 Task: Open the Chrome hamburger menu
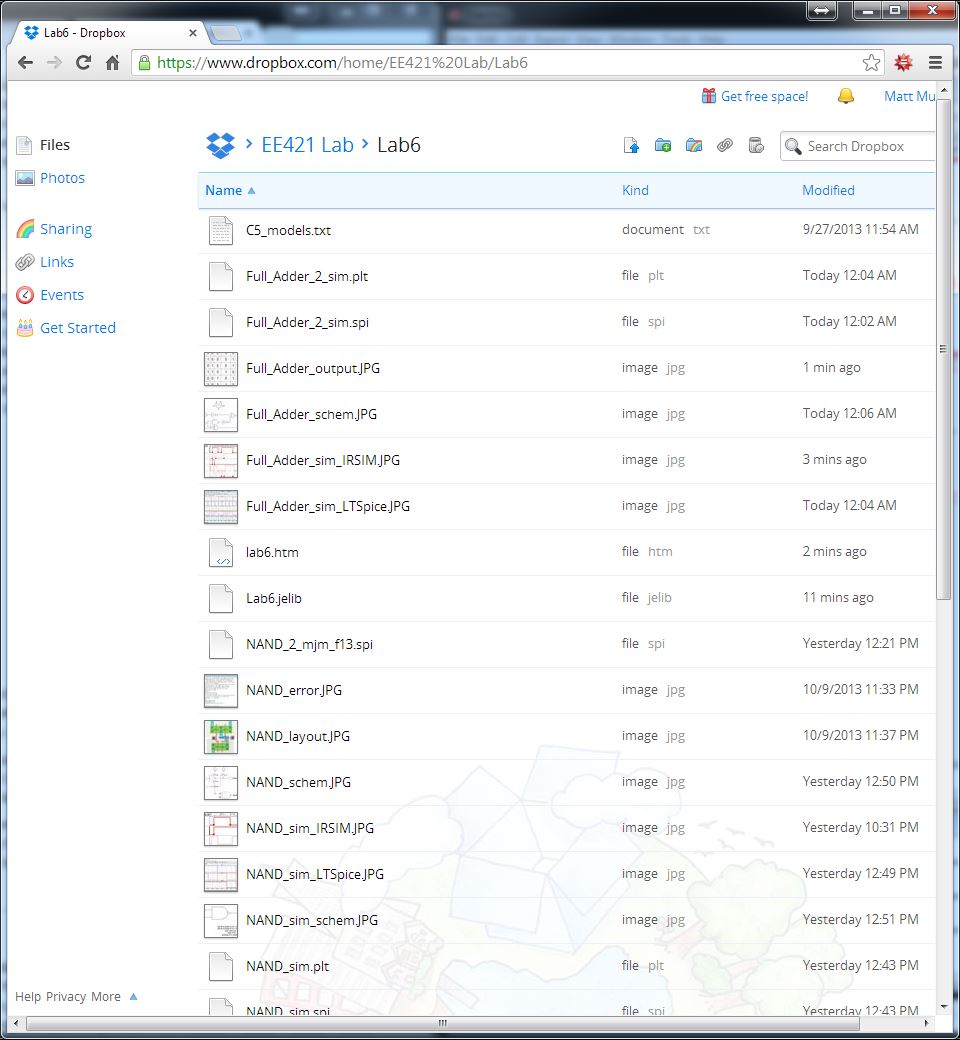coord(935,63)
